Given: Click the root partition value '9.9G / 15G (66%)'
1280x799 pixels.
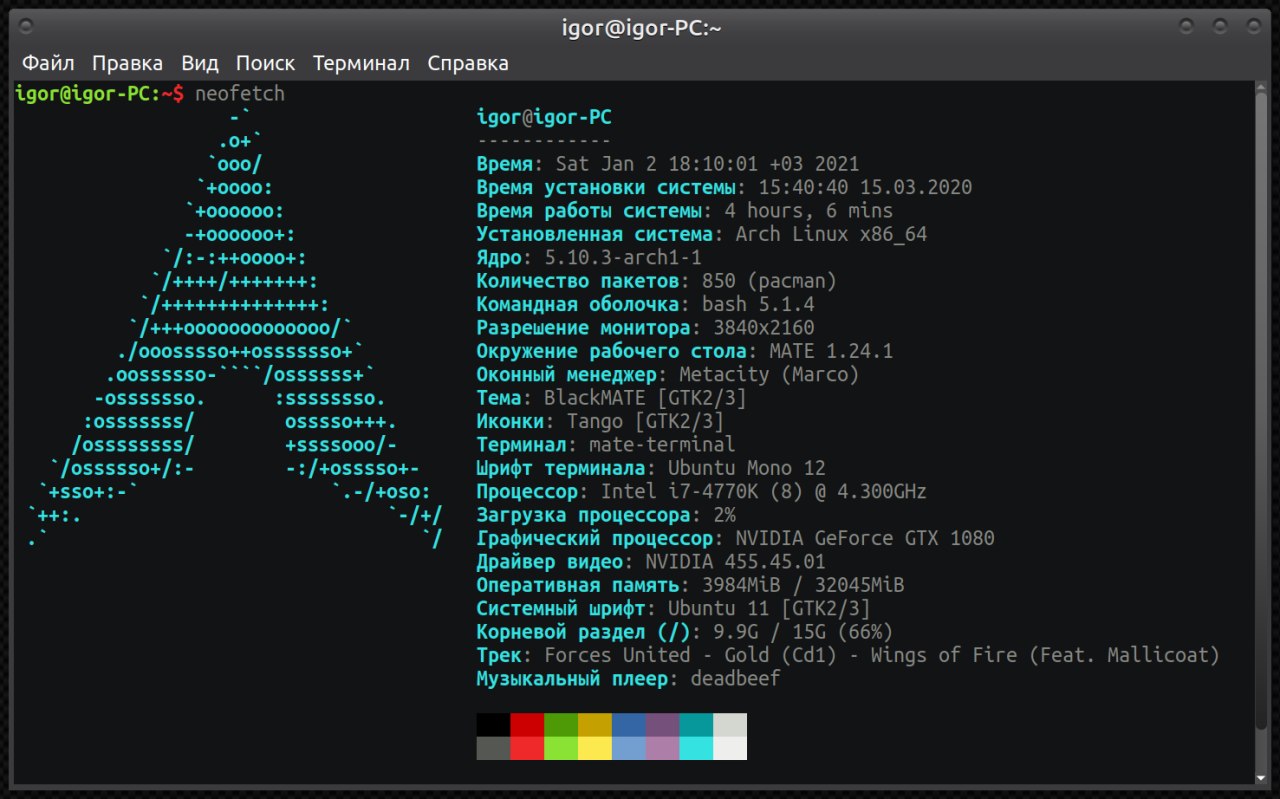Looking at the screenshot, I should coord(803,632).
